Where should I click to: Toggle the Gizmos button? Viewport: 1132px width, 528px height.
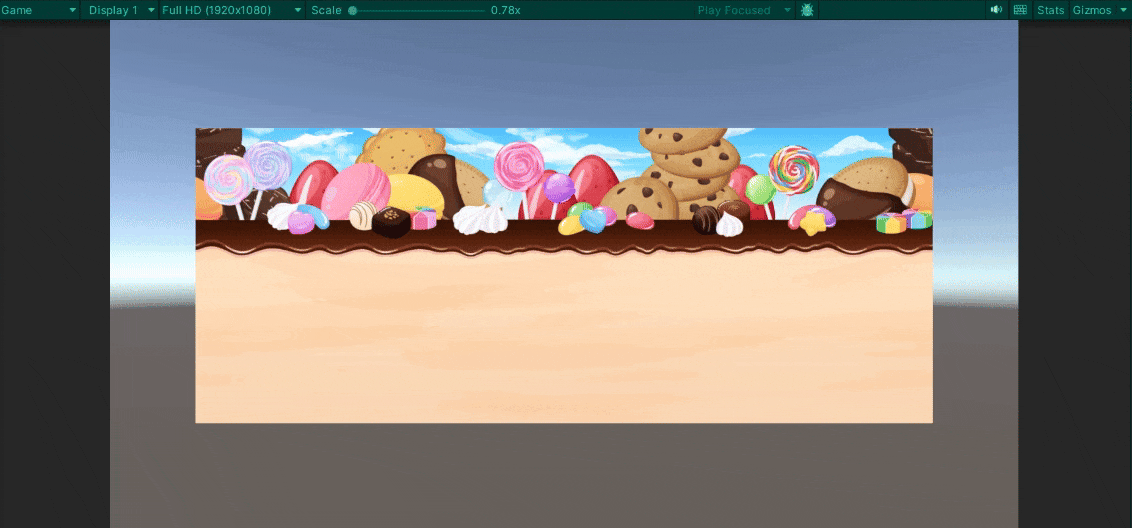[1092, 10]
